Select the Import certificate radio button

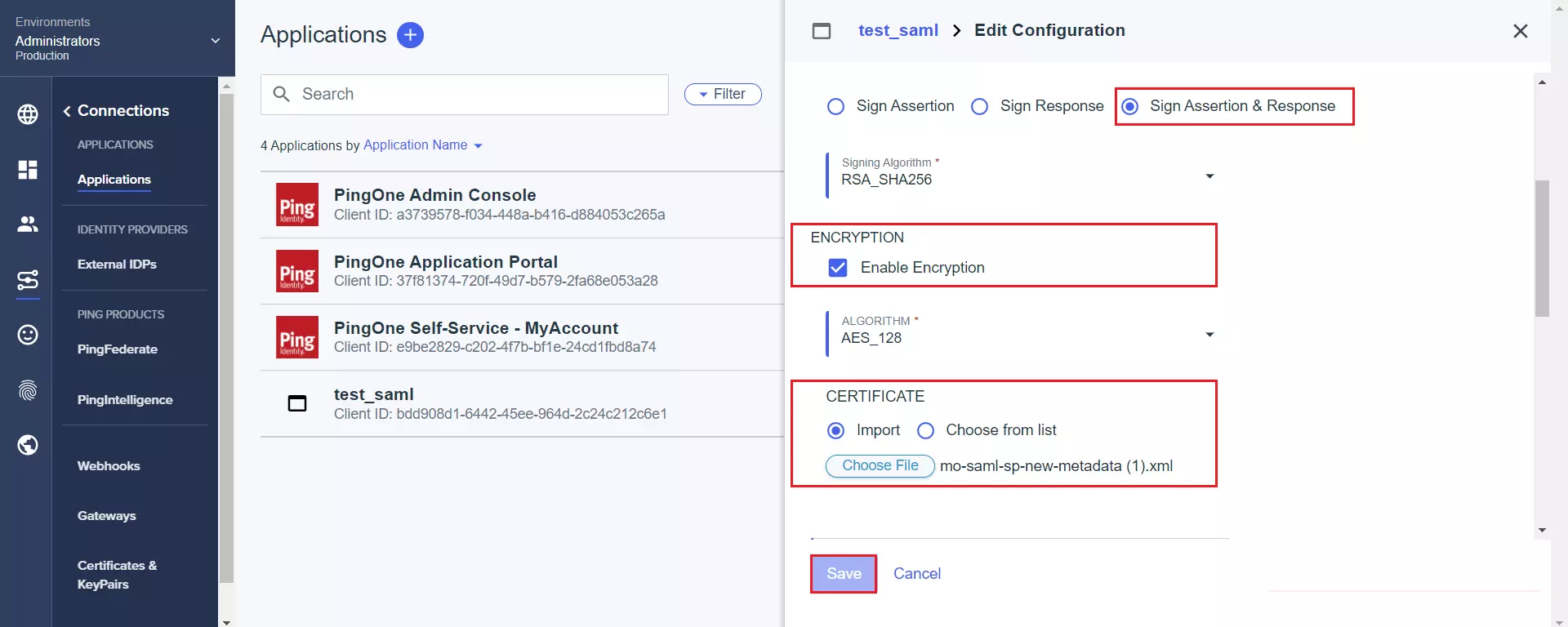click(835, 430)
